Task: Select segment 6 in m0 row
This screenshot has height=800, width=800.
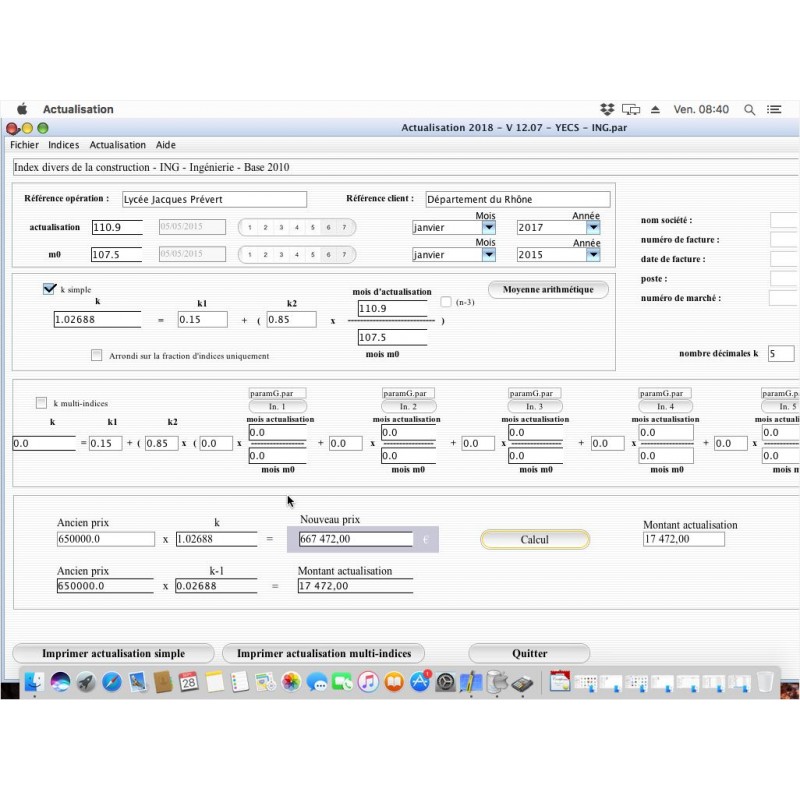Action: 329,254
